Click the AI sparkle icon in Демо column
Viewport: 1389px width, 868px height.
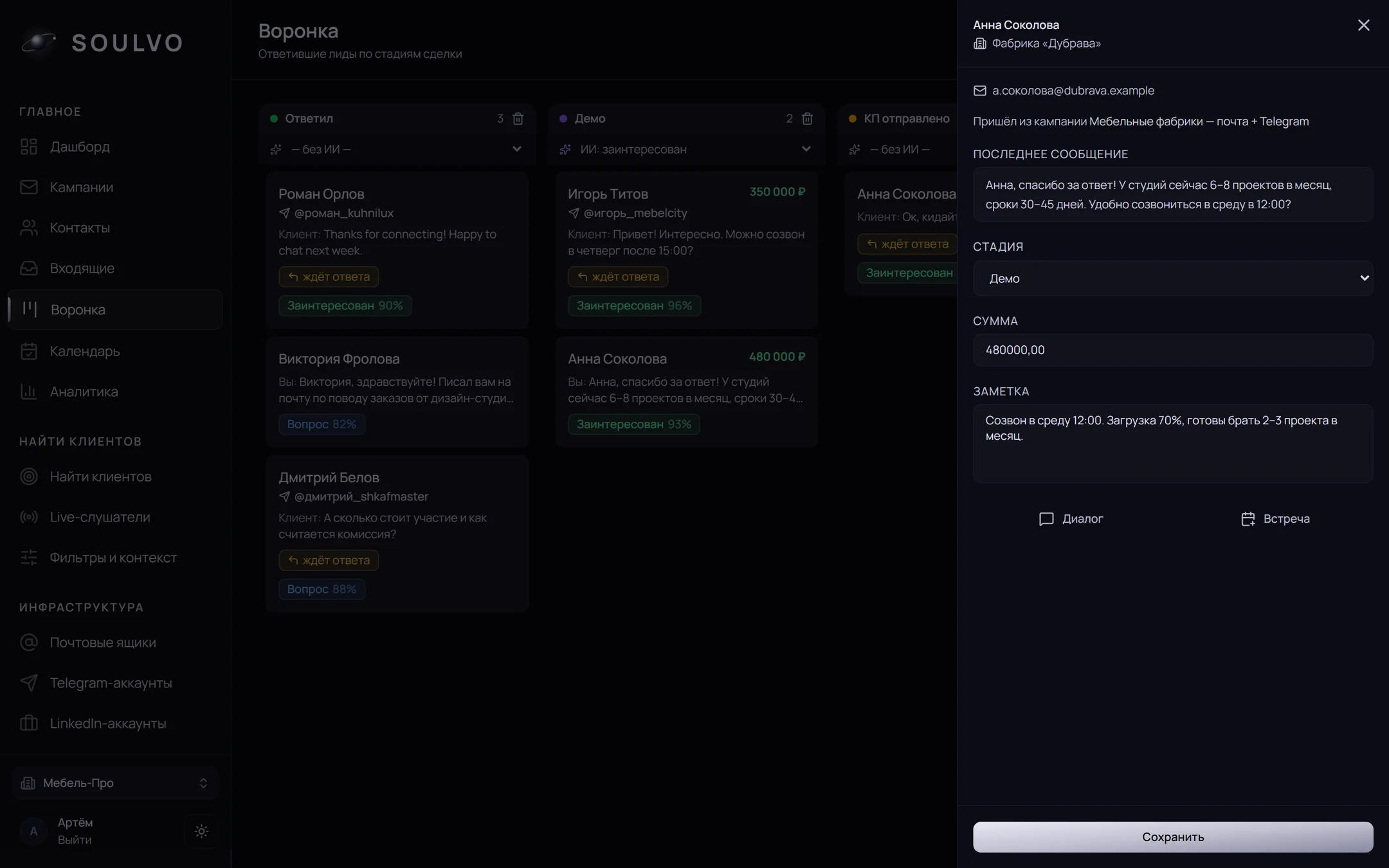(565, 149)
